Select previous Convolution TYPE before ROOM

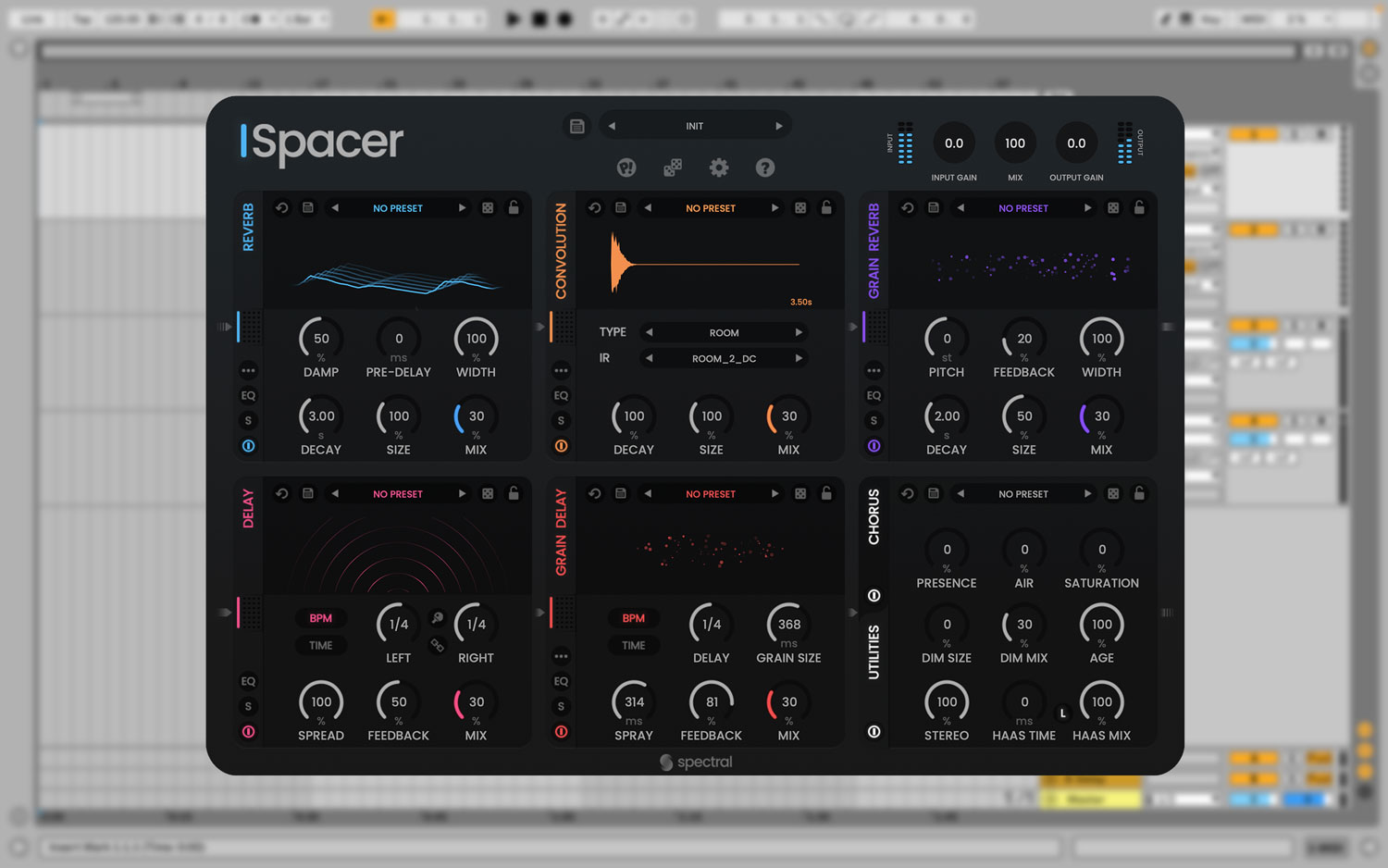(649, 332)
